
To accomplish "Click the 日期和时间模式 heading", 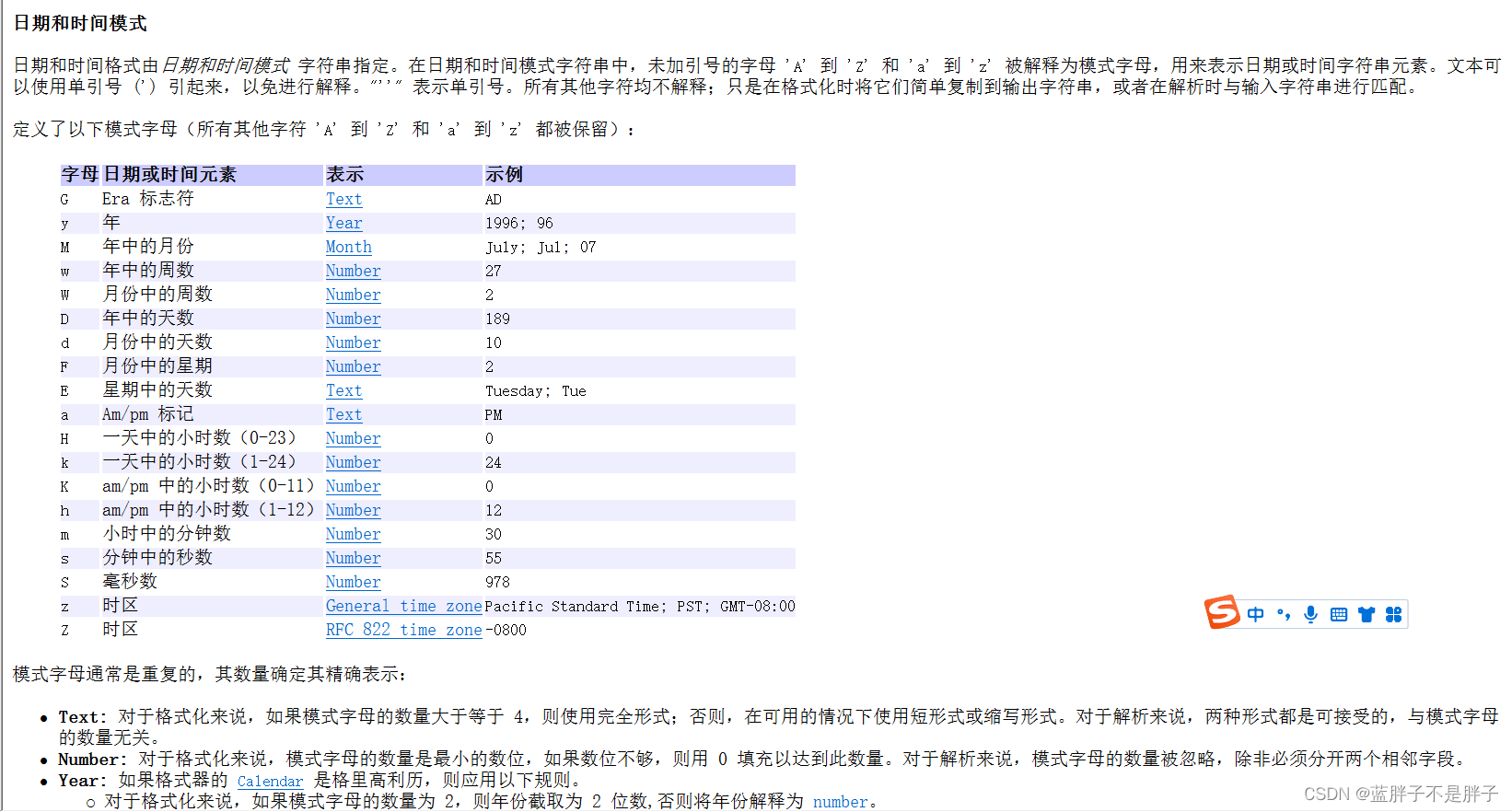I will [x=80, y=23].
